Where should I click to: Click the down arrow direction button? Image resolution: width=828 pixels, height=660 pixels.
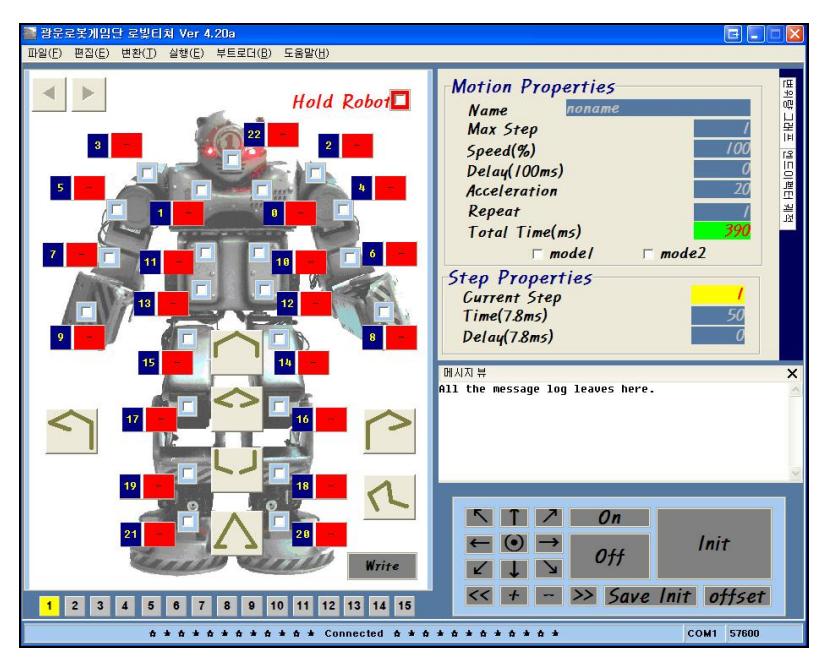(514, 569)
